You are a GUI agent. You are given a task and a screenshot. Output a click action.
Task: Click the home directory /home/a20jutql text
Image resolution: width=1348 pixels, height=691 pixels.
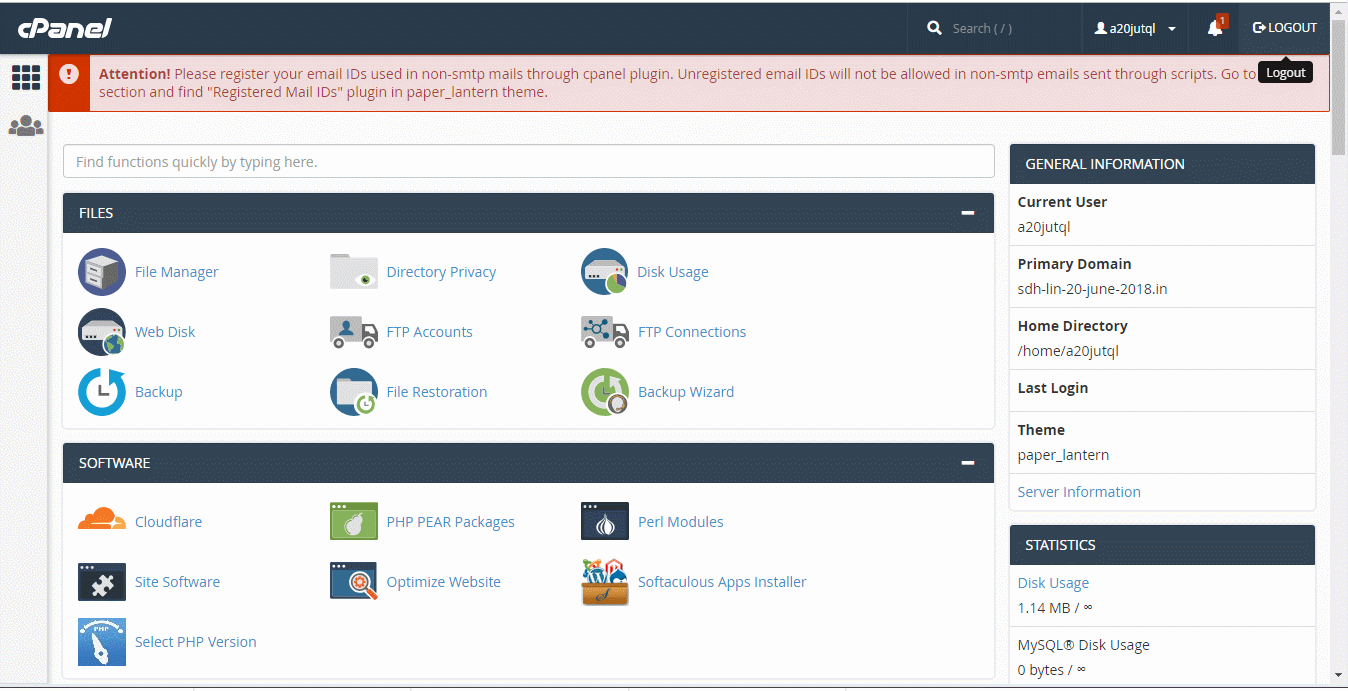1068,351
